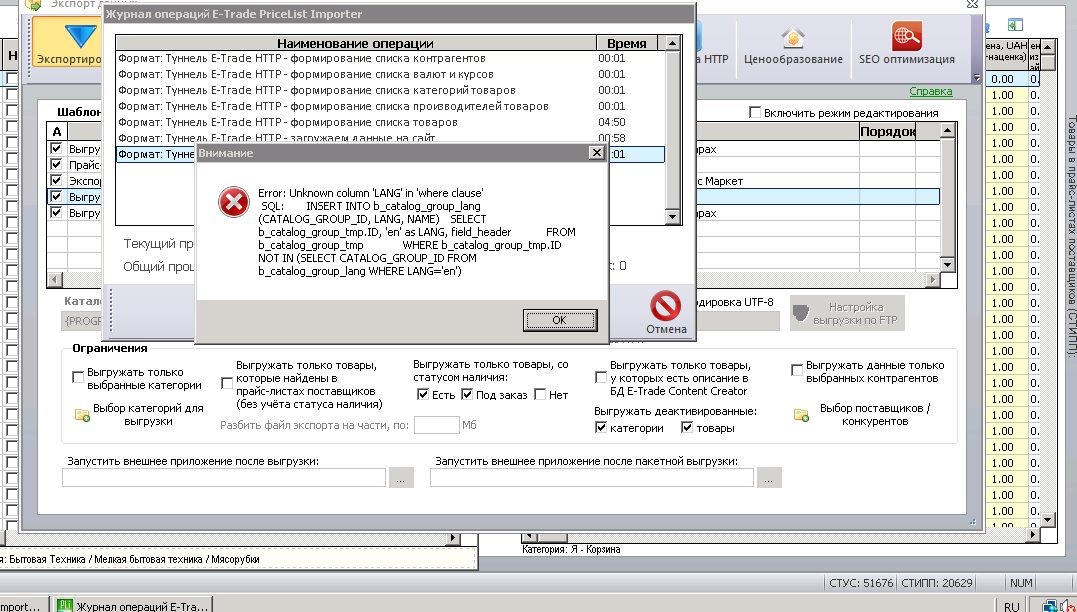Click СТИПП: 20629 status bar entry

937,583
